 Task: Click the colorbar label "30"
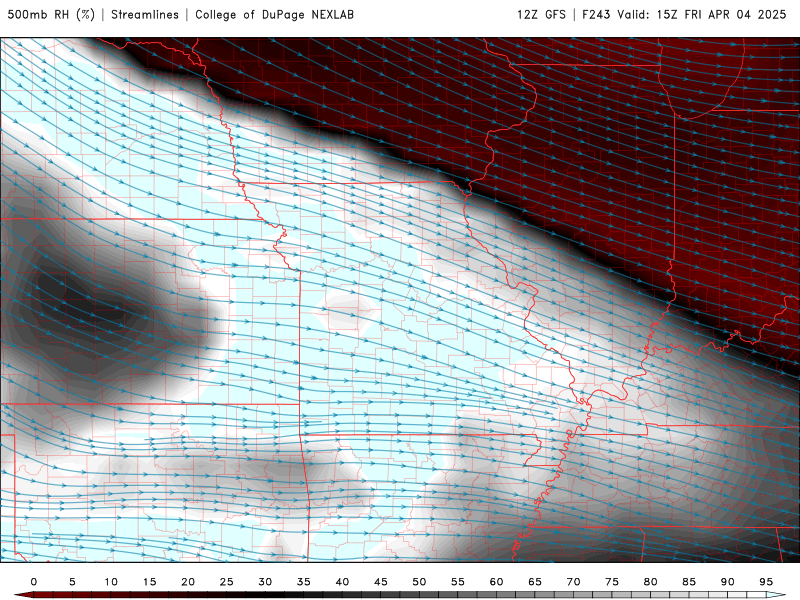tap(265, 582)
